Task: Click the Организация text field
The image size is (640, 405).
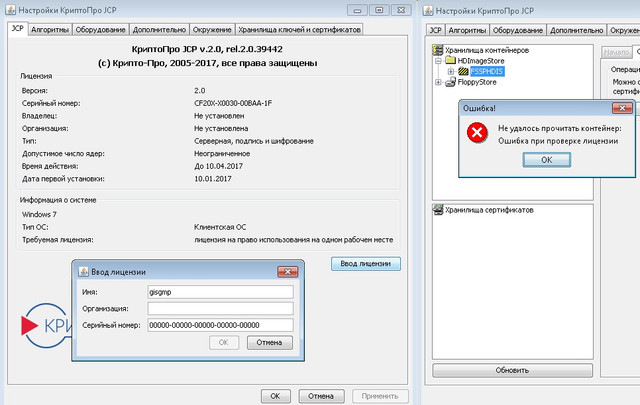Action: click(x=218, y=308)
